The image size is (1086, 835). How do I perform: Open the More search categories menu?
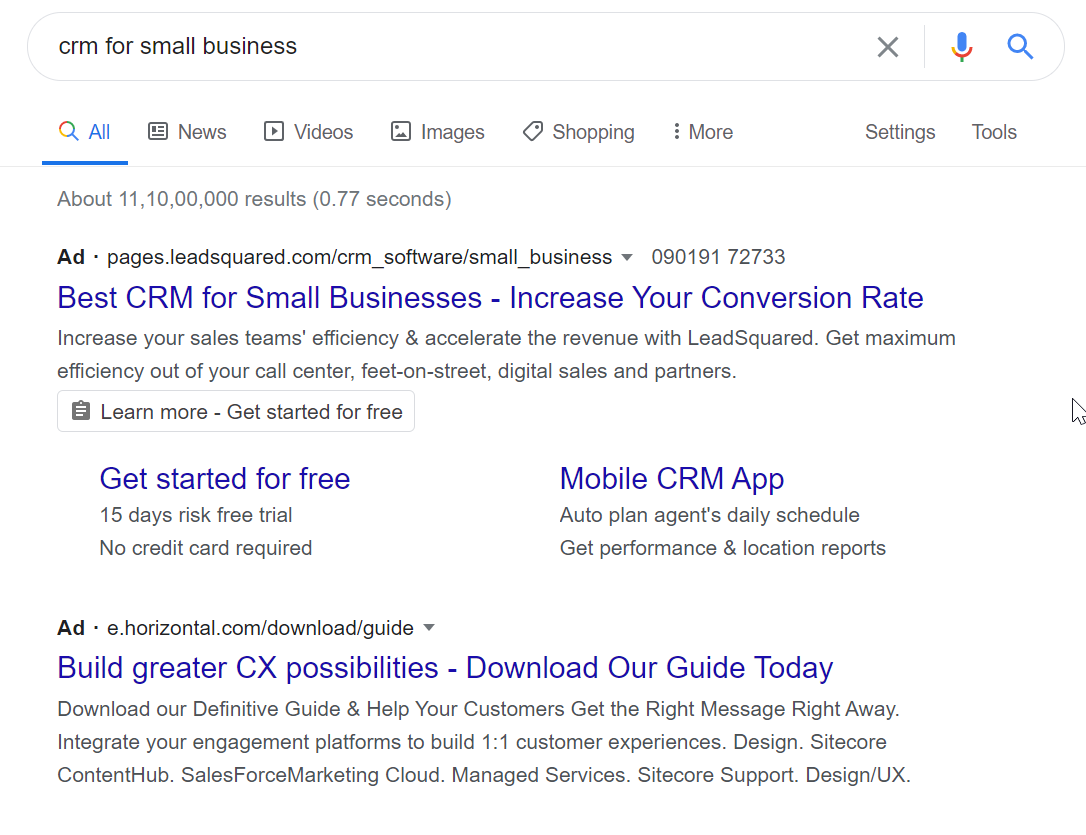pos(703,132)
